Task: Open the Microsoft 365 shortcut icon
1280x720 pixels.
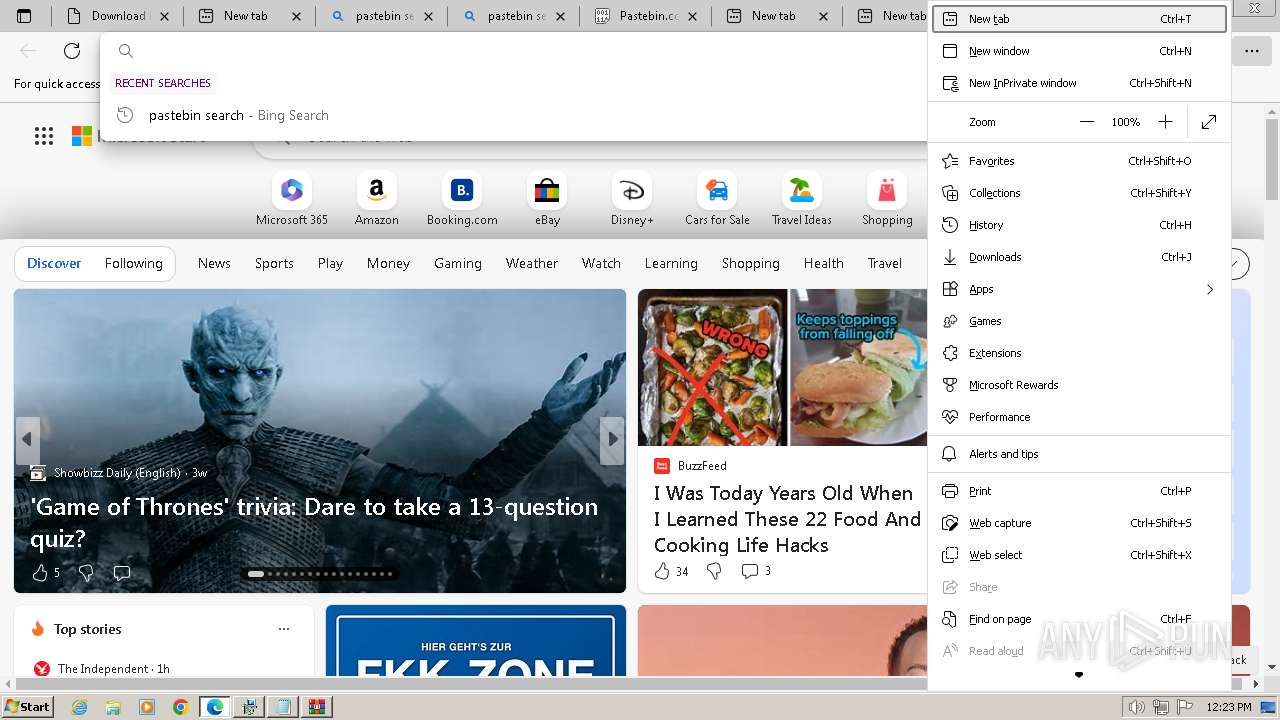Action: (292, 190)
